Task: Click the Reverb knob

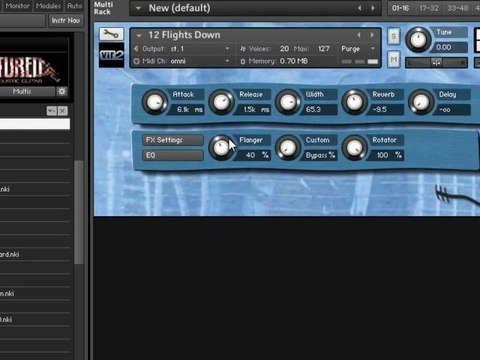Action: tap(355, 102)
